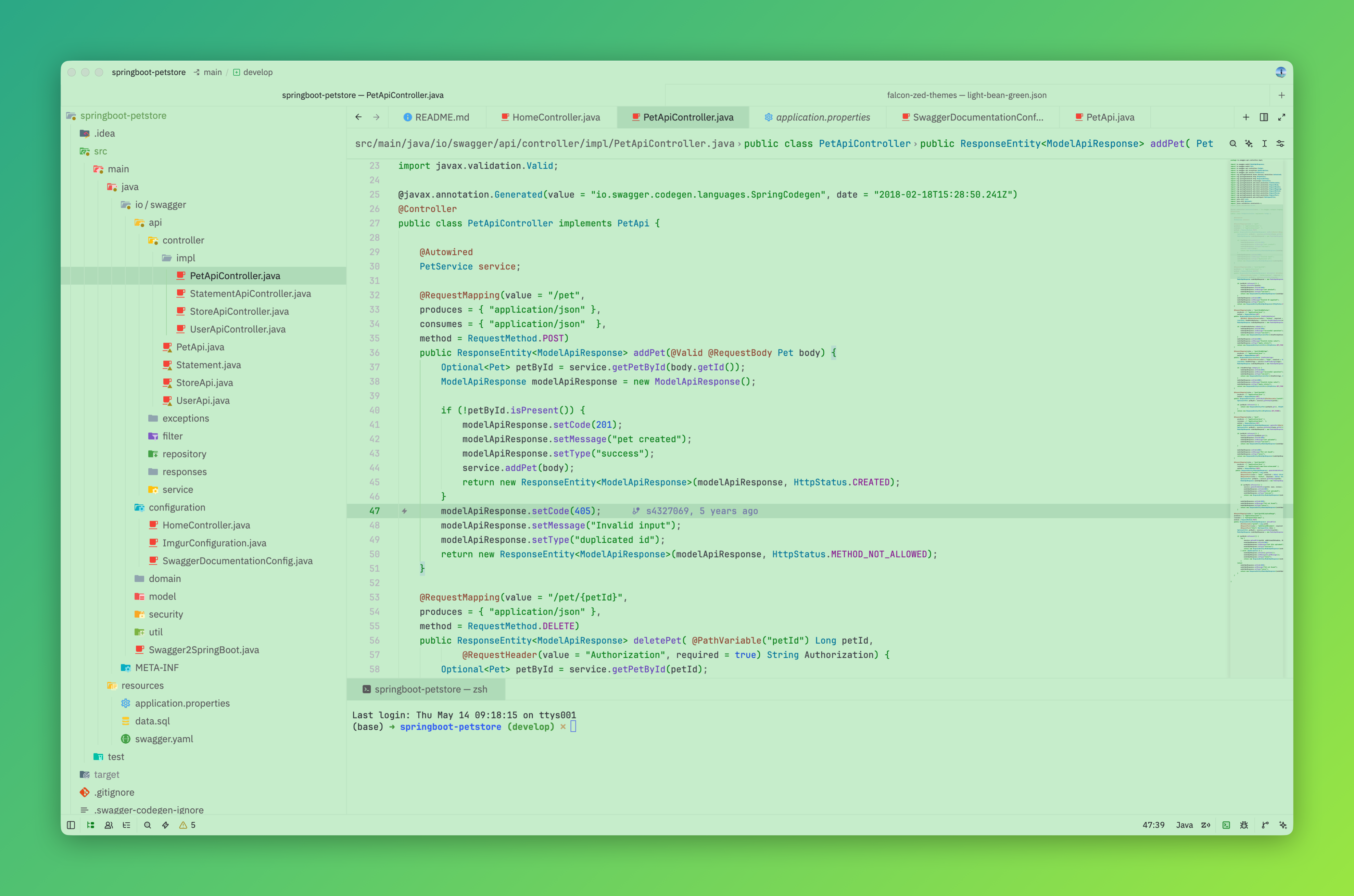Open buffer search in breadcrumb toolbar
This screenshot has width=1354, height=896.
pos(1233,143)
